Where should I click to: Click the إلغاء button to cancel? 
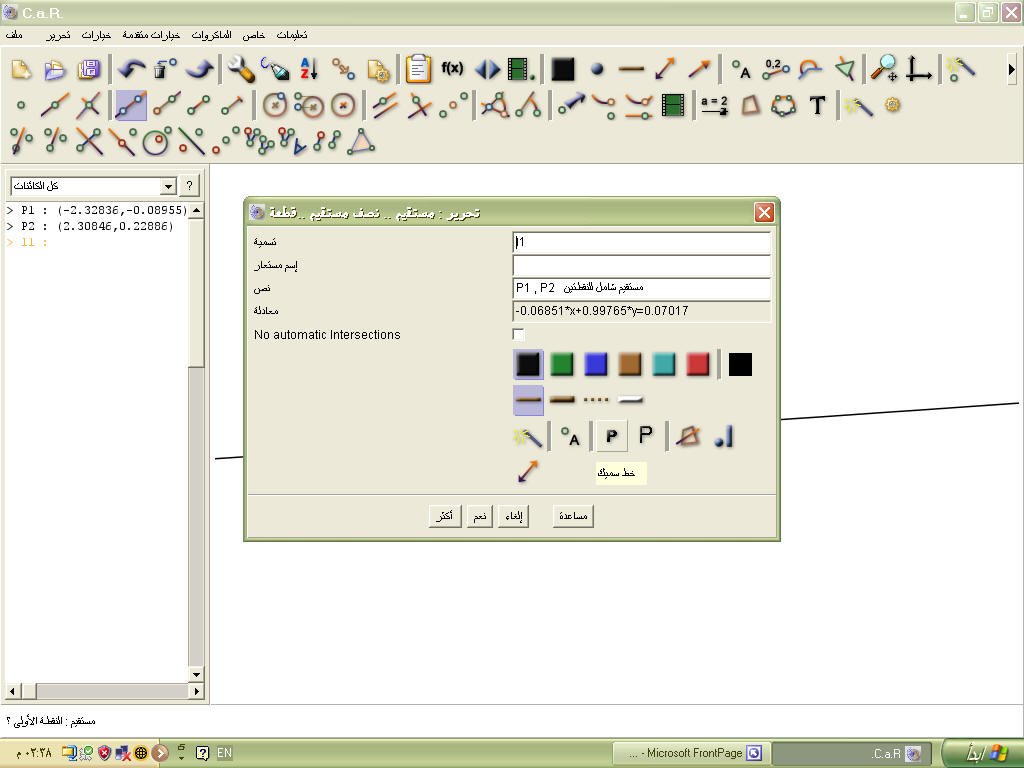click(x=513, y=516)
